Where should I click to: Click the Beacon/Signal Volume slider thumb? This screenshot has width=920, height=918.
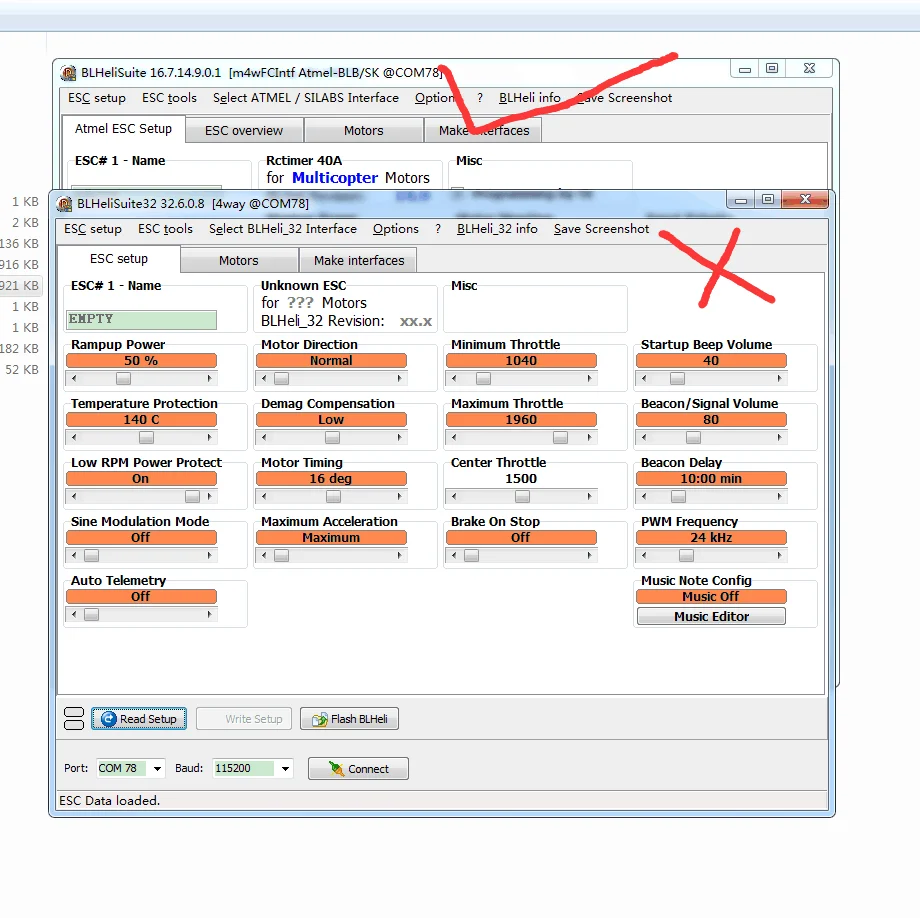pos(694,438)
